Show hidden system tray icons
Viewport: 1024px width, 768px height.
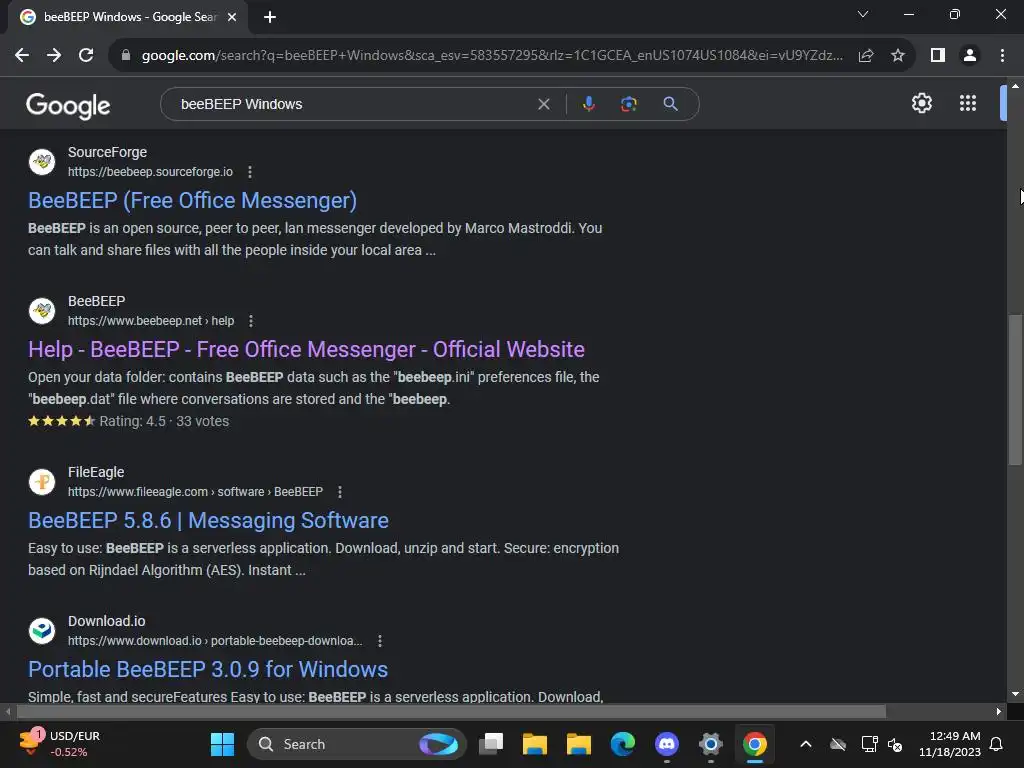[806, 744]
